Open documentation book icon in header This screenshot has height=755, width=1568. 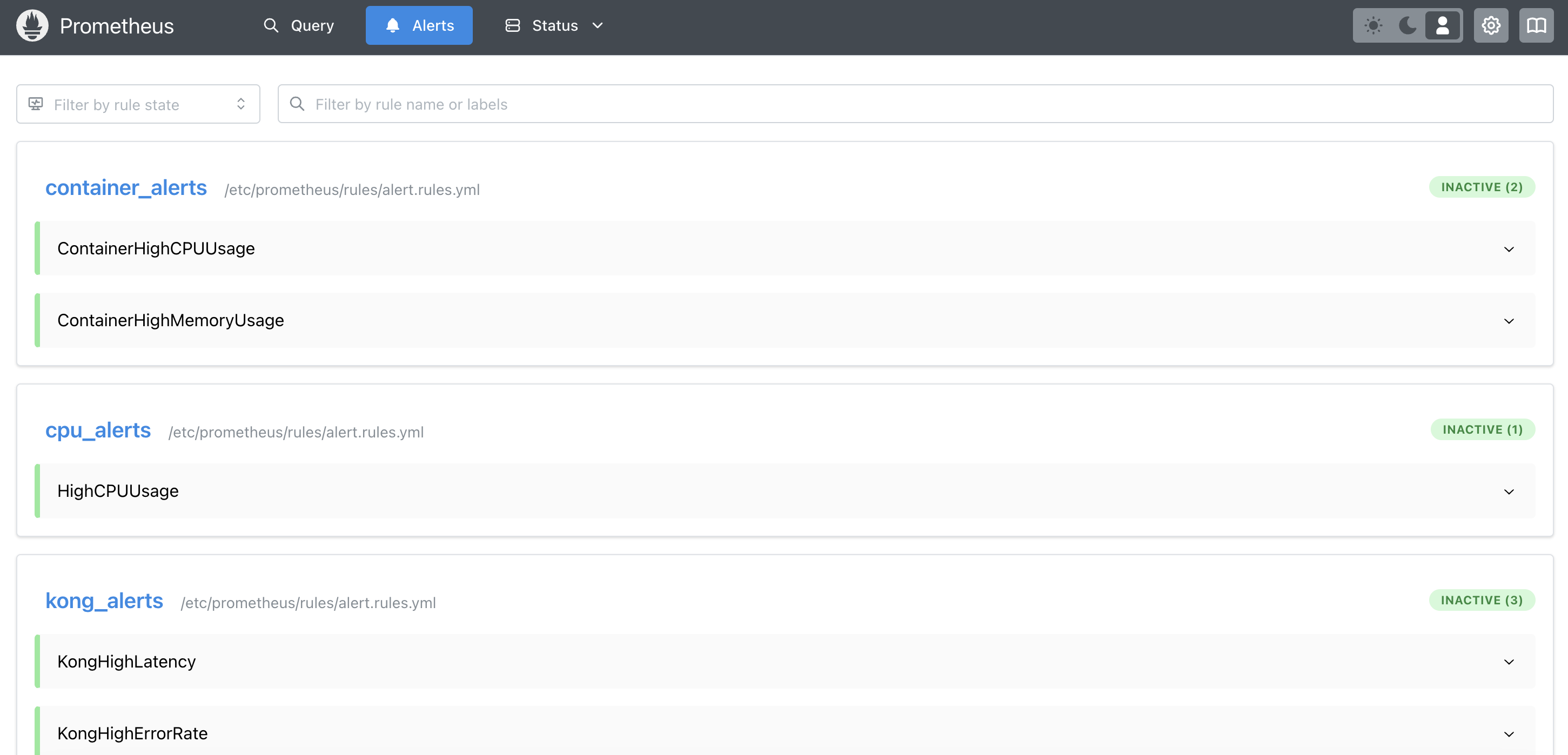coord(1536,25)
